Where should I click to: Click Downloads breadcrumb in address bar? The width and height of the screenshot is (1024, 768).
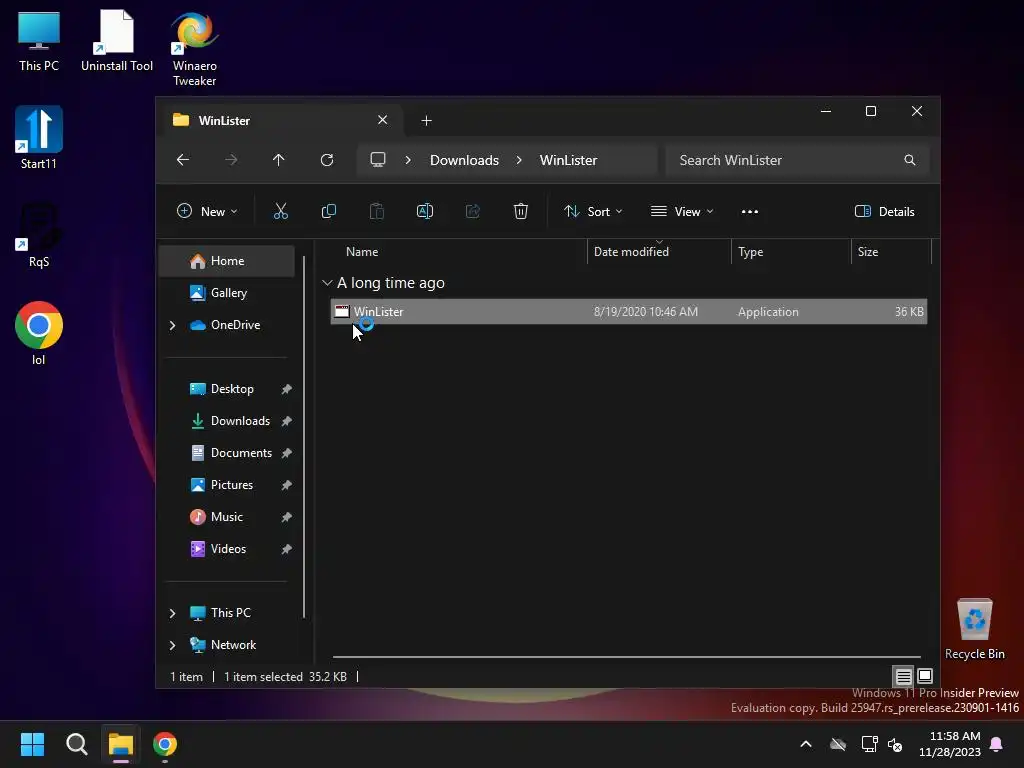464,160
